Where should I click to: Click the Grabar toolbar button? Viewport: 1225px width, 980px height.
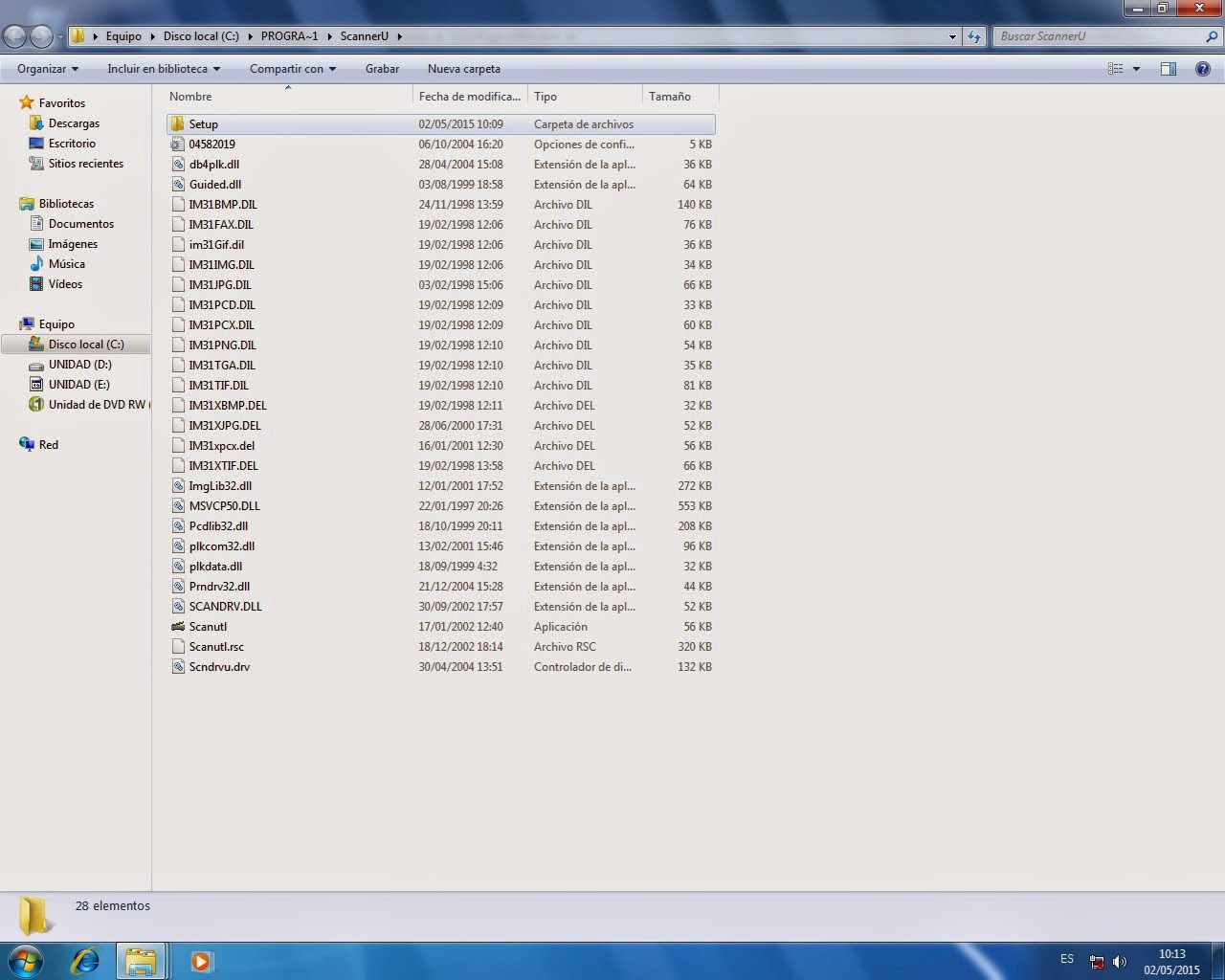coord(382,69)
